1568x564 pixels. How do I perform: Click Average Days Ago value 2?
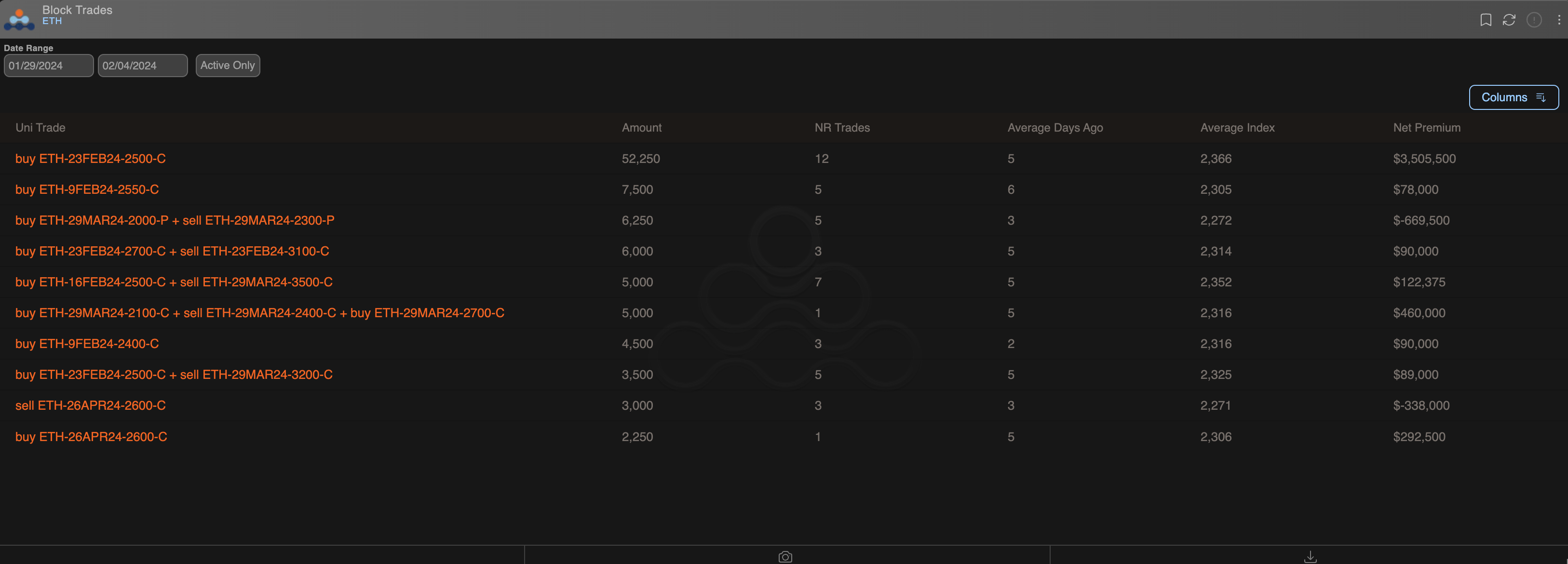1011,344
